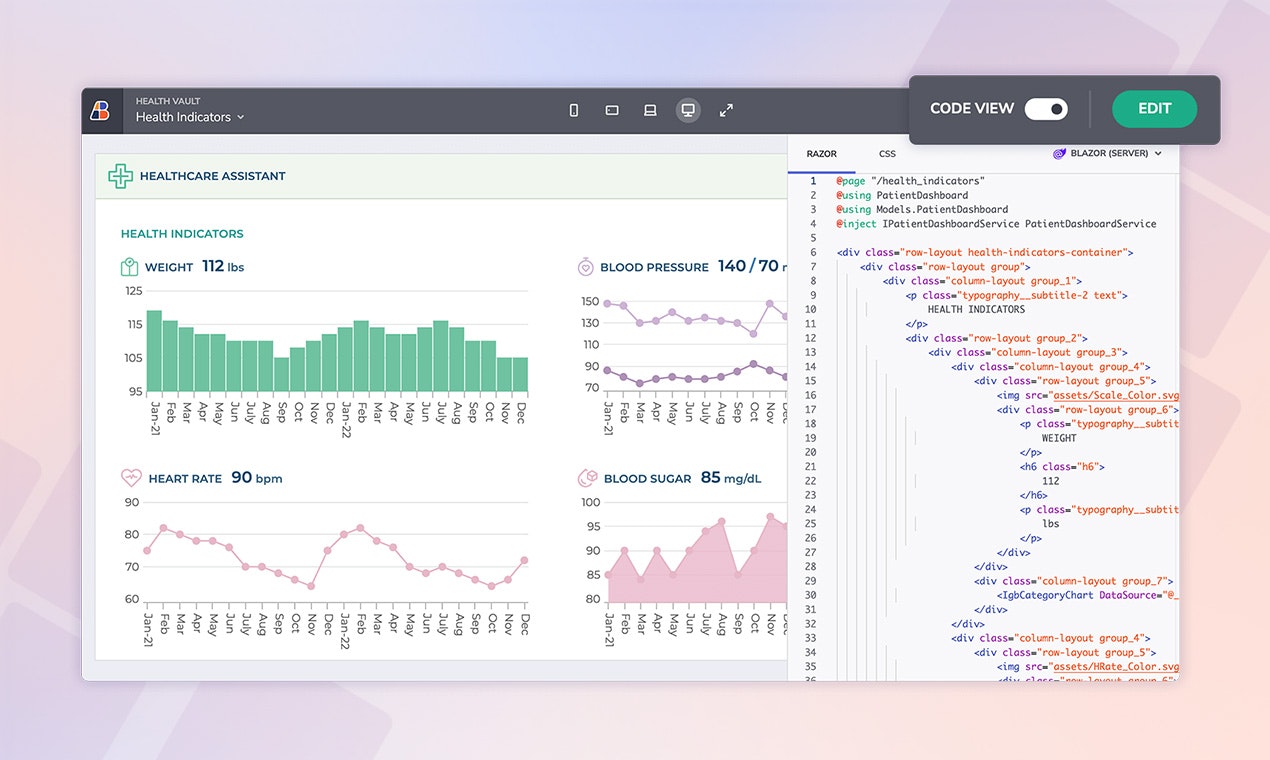Click the IgbCategoryChart code on line 30

click(x=1088, y=595)
